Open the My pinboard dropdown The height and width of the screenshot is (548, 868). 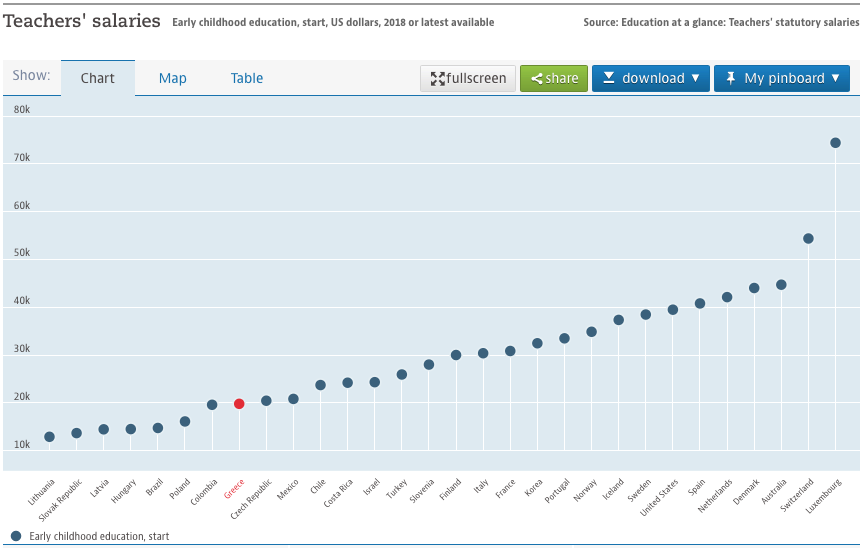[x=782, y=78]
